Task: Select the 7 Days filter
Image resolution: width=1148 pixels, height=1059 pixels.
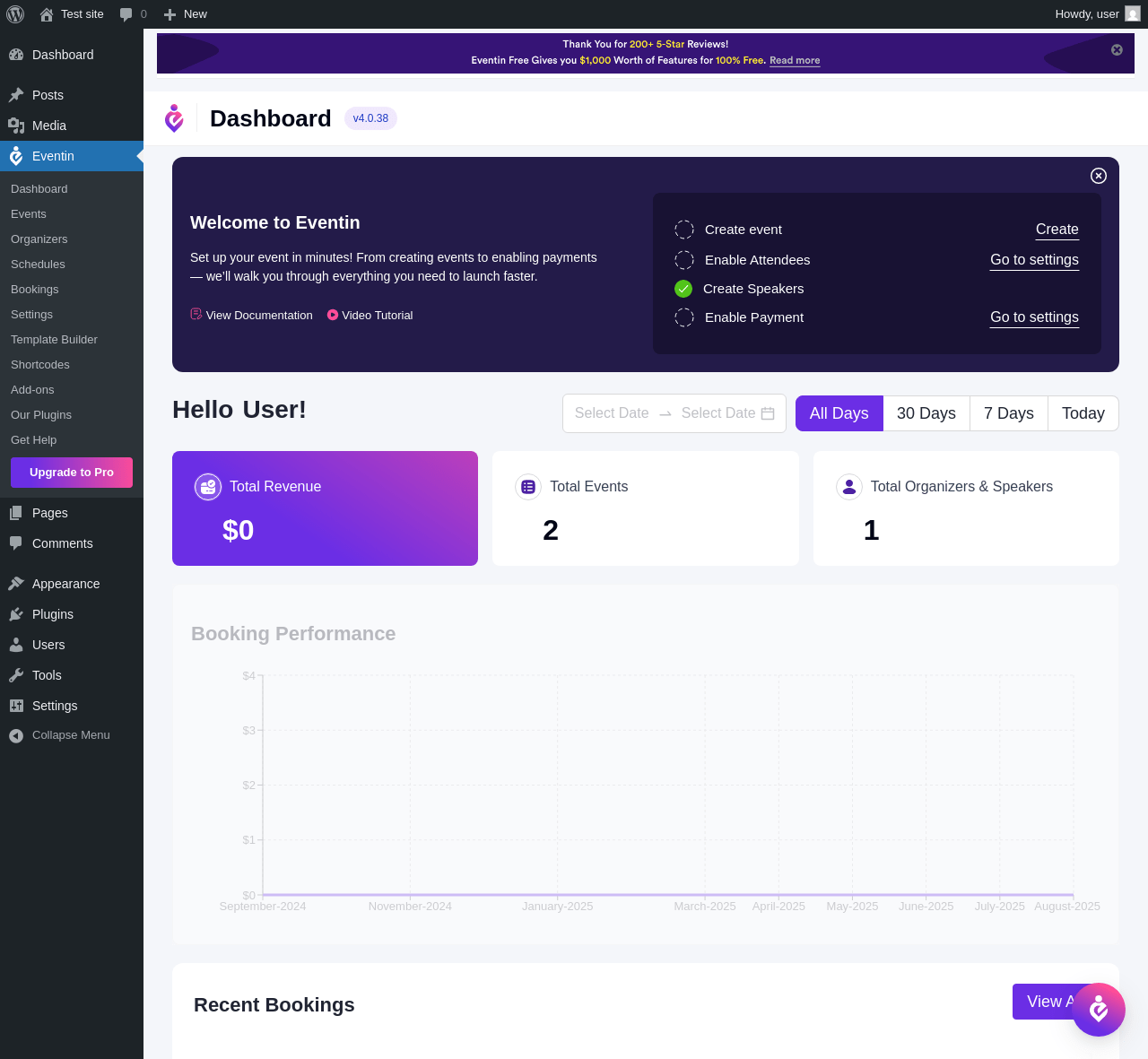Action: pos(1009,413)
